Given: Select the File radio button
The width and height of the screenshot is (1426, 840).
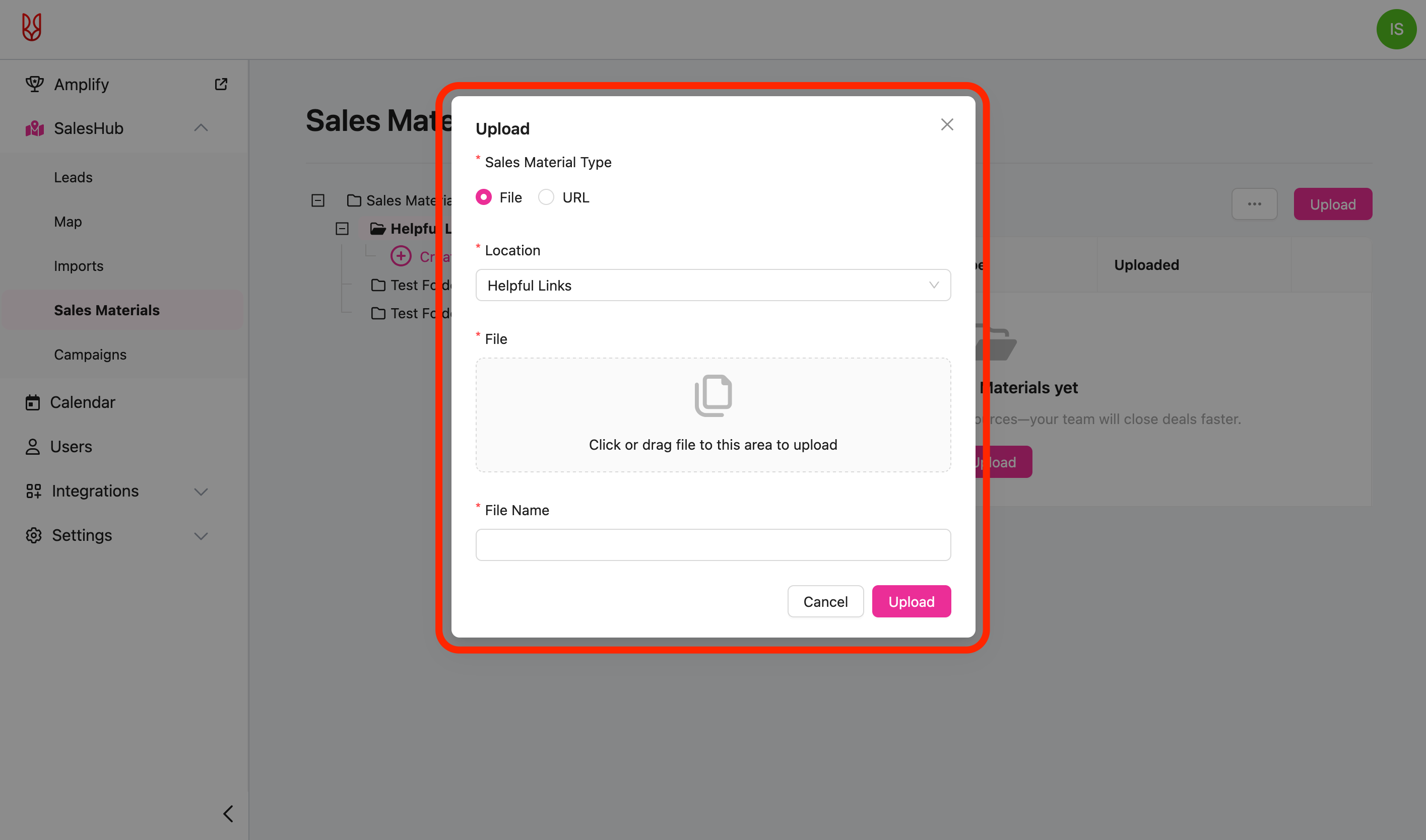Looking at the screenshot, I should click(484, 197).
